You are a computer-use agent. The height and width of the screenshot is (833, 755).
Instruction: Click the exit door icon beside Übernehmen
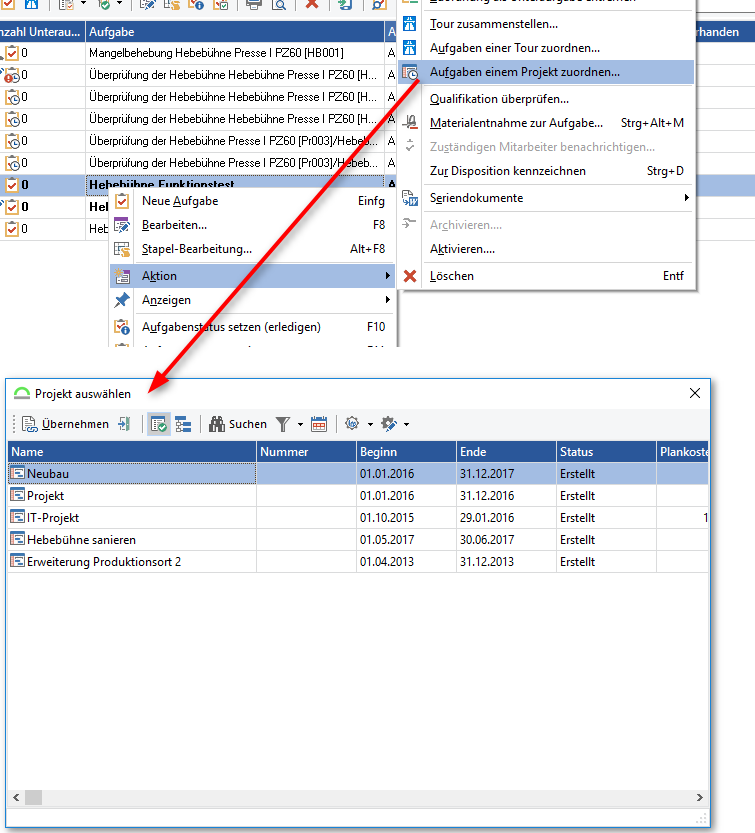point(124,424)
